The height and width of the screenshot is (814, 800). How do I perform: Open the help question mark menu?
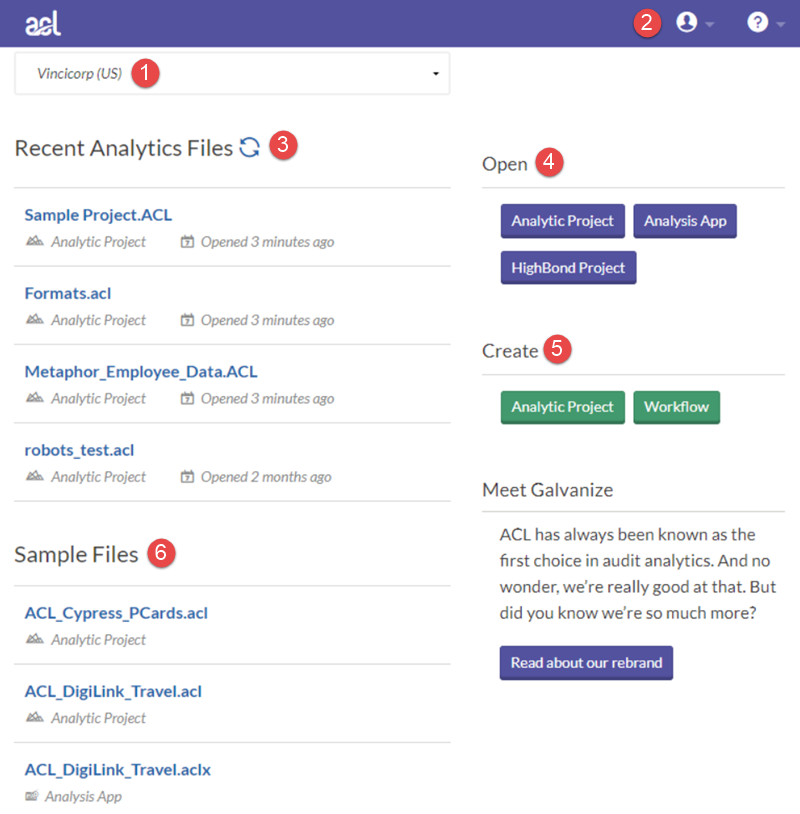click(x=757, y=22)
